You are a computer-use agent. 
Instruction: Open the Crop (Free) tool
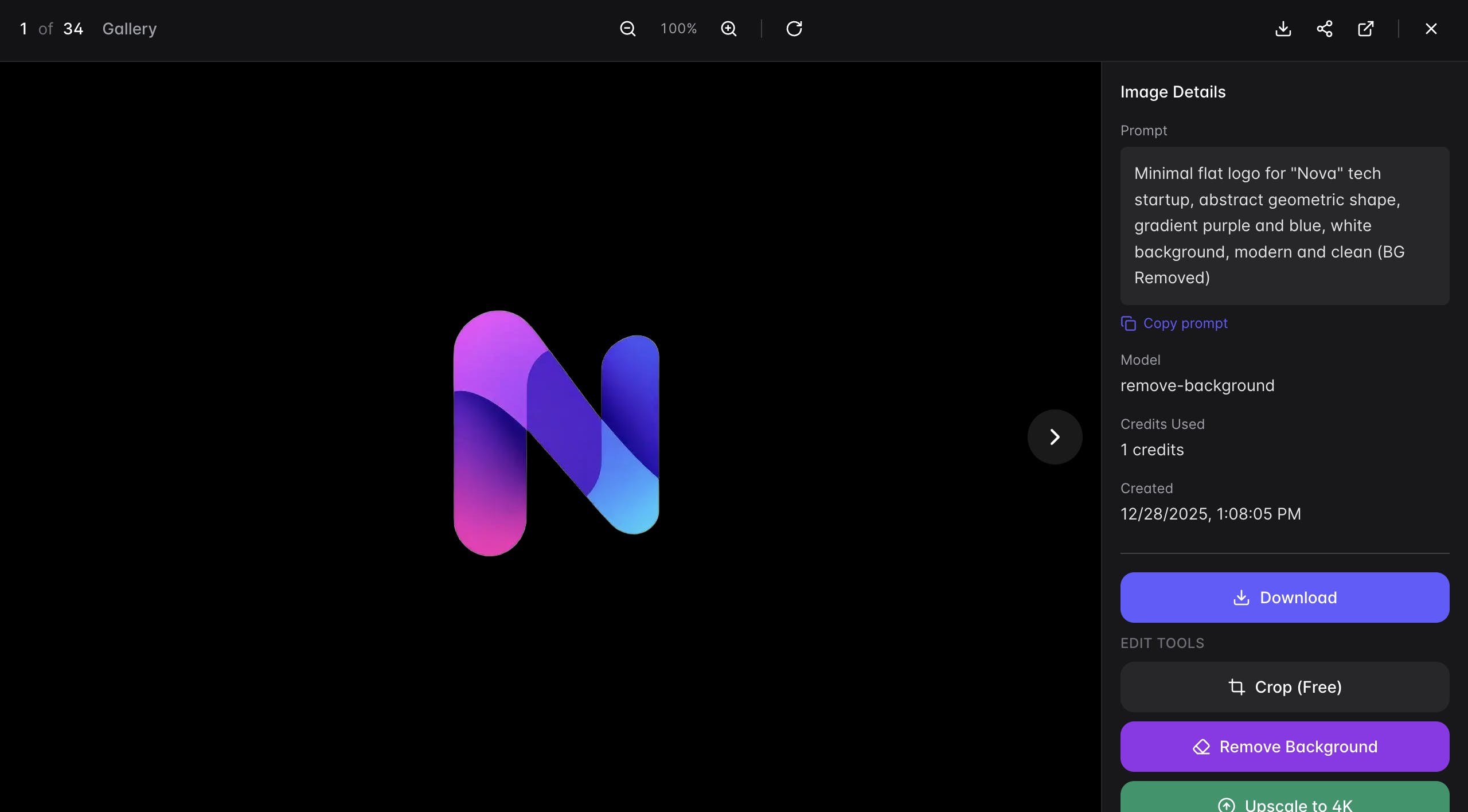coord(1284,687)
